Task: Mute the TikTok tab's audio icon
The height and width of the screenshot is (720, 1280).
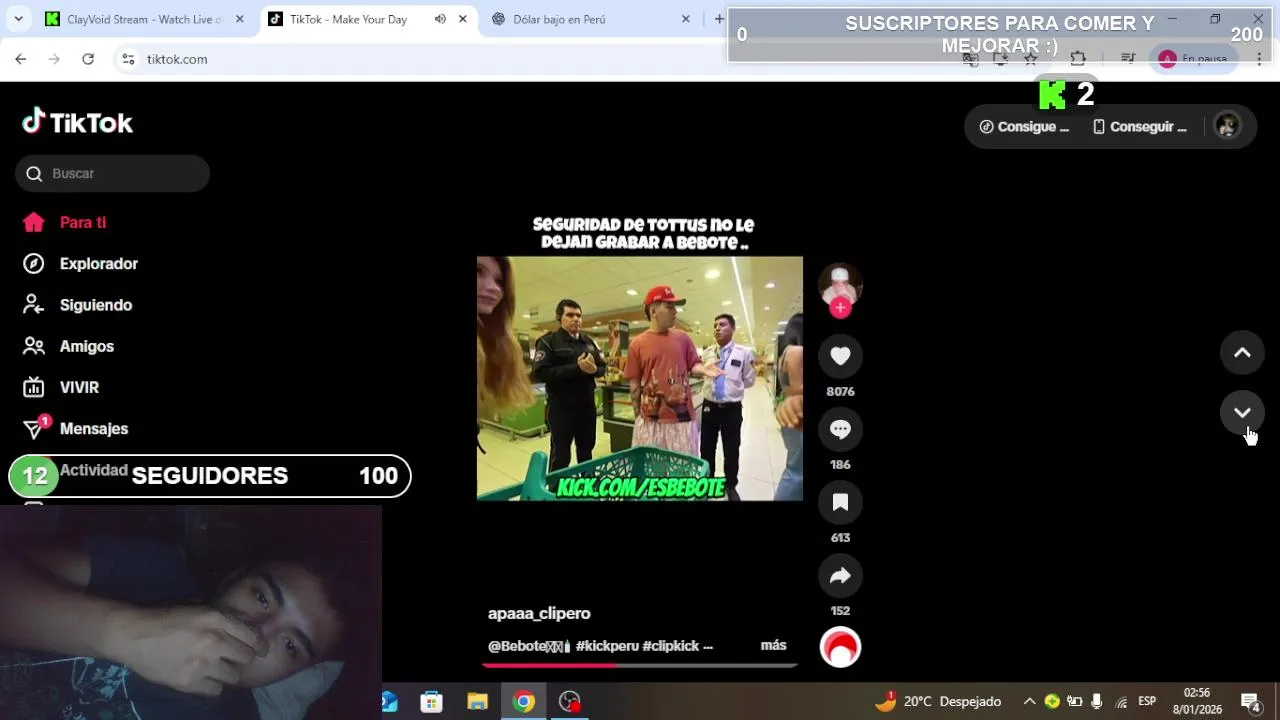Action: coord(440,19)
